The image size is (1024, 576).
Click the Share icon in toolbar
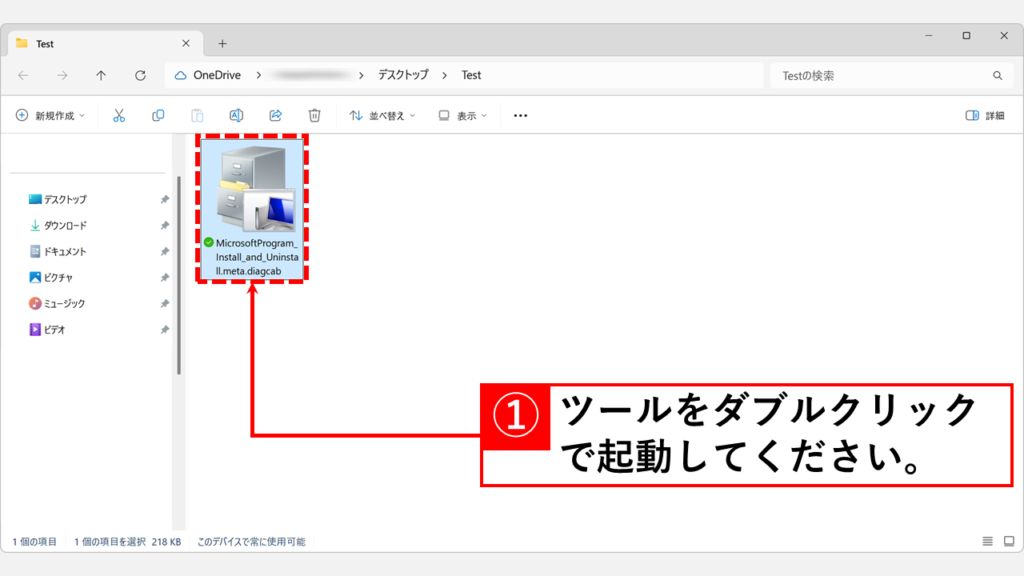point(276,116)
